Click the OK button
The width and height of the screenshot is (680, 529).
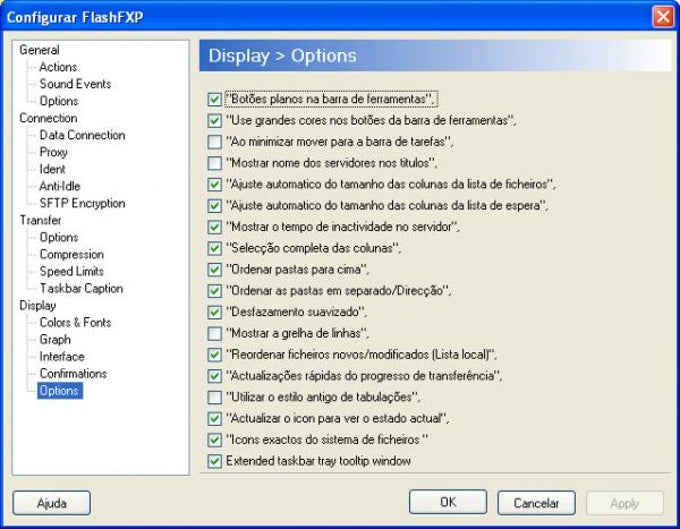(448, 502)
